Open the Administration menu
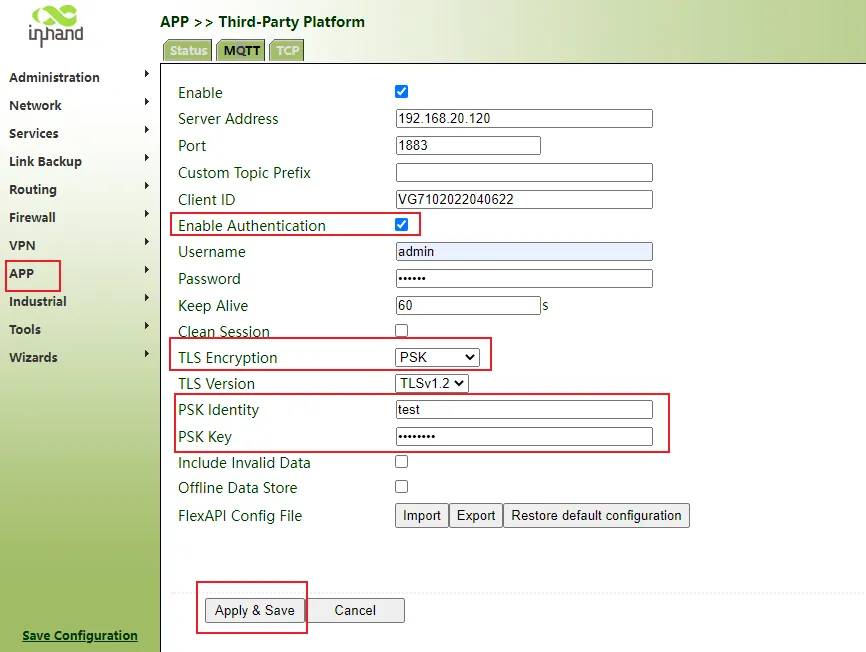The height and width of the screenshot is (652, 866). click(54, 77)
